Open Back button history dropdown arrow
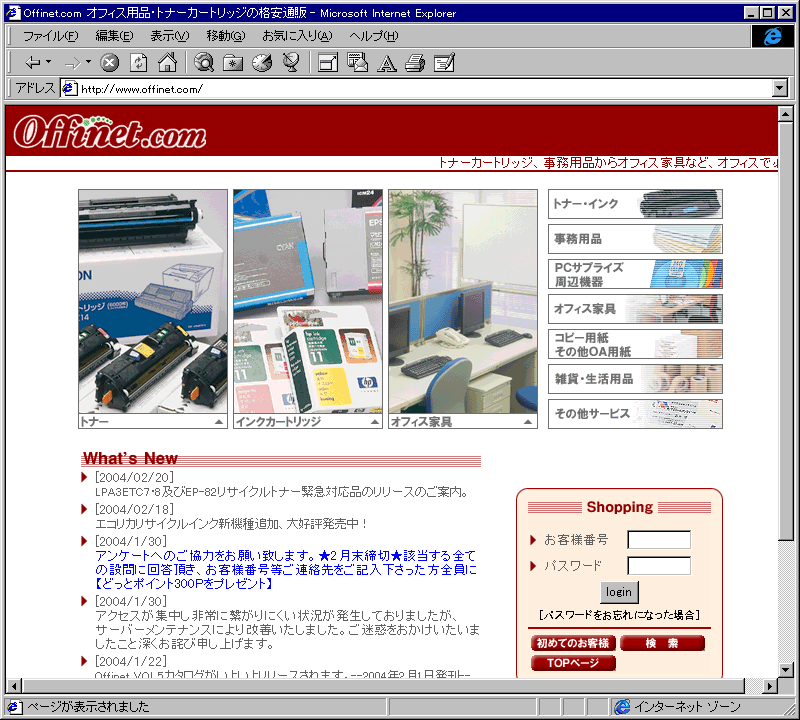The width and height of the screenshot is (800, 720). [48, 62]
